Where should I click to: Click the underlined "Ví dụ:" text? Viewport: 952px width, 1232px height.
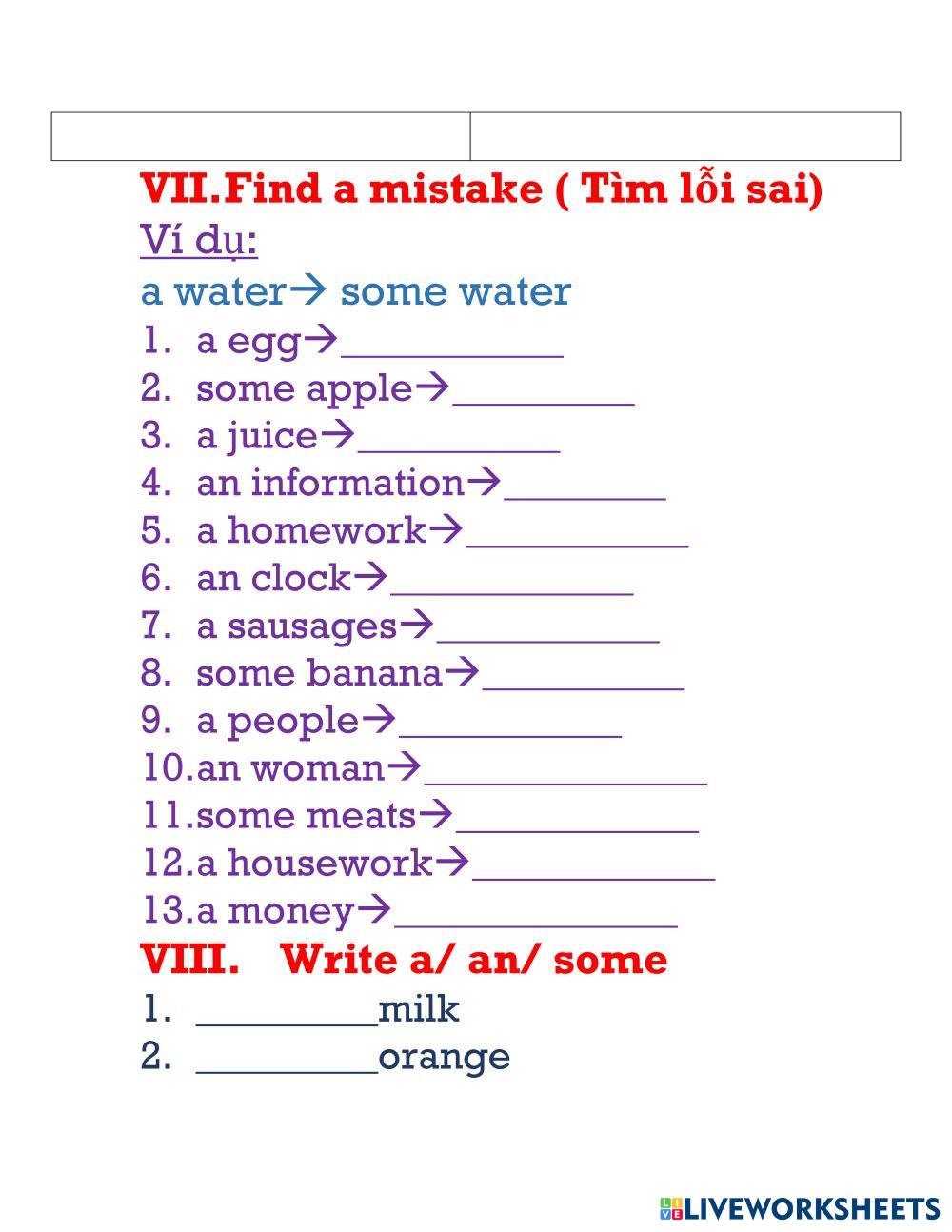(199, 240)
